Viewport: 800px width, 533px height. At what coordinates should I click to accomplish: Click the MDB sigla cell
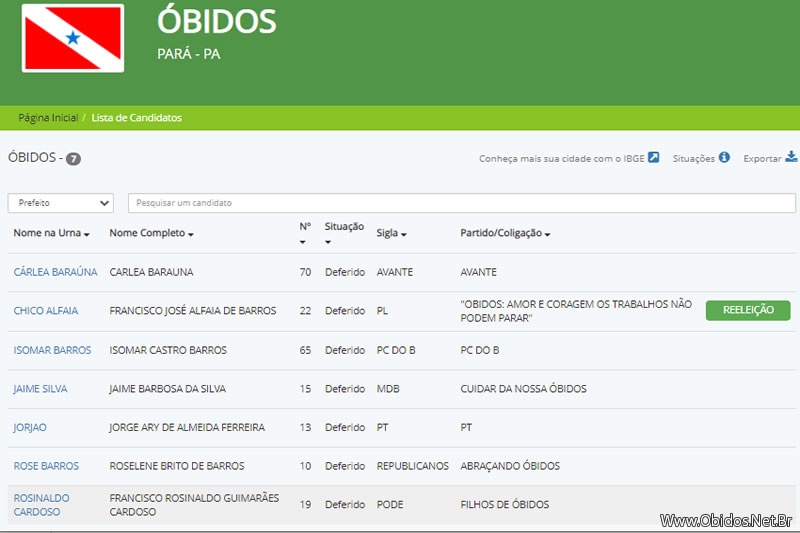point(388,389)
